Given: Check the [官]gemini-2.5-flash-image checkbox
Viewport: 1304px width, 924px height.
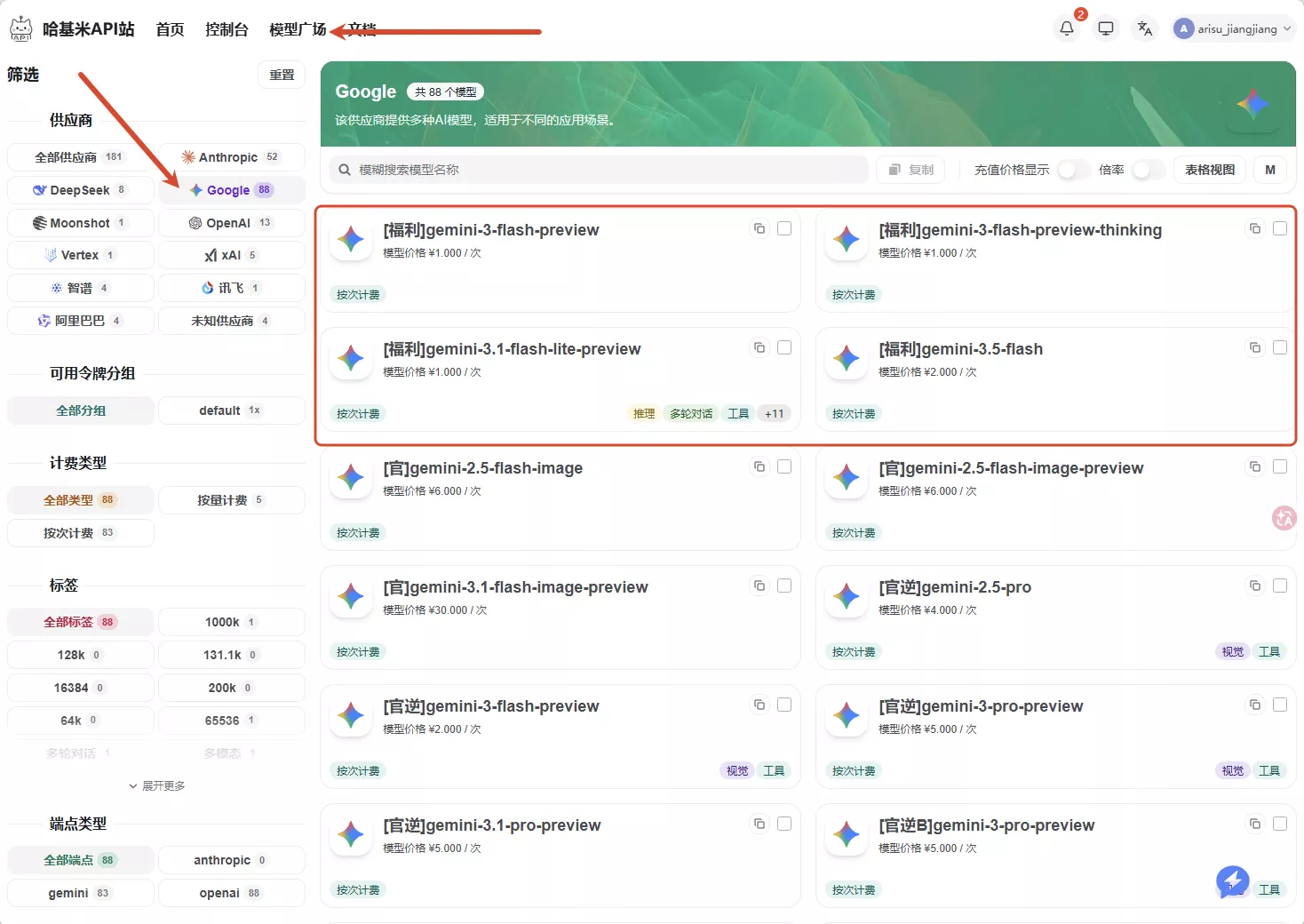Looking at the screenshot, I should click(x=784, y=466).
